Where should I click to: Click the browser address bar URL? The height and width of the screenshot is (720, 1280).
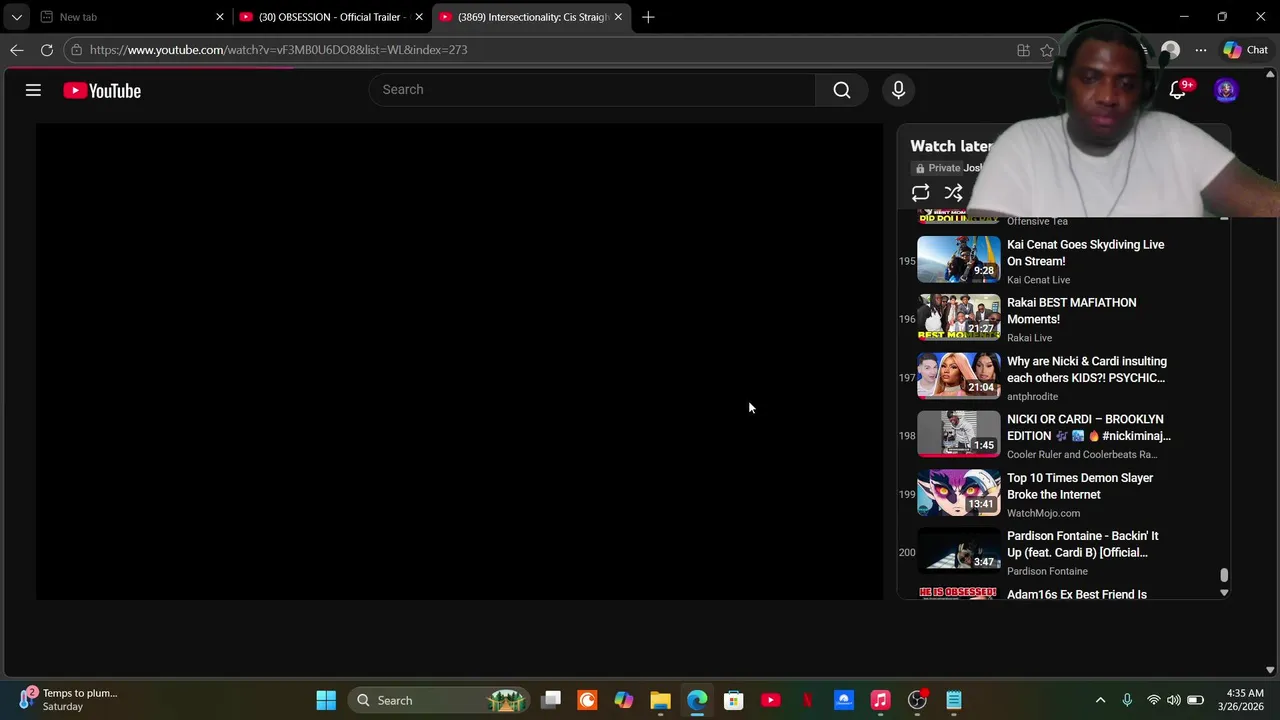coord(278,49)
